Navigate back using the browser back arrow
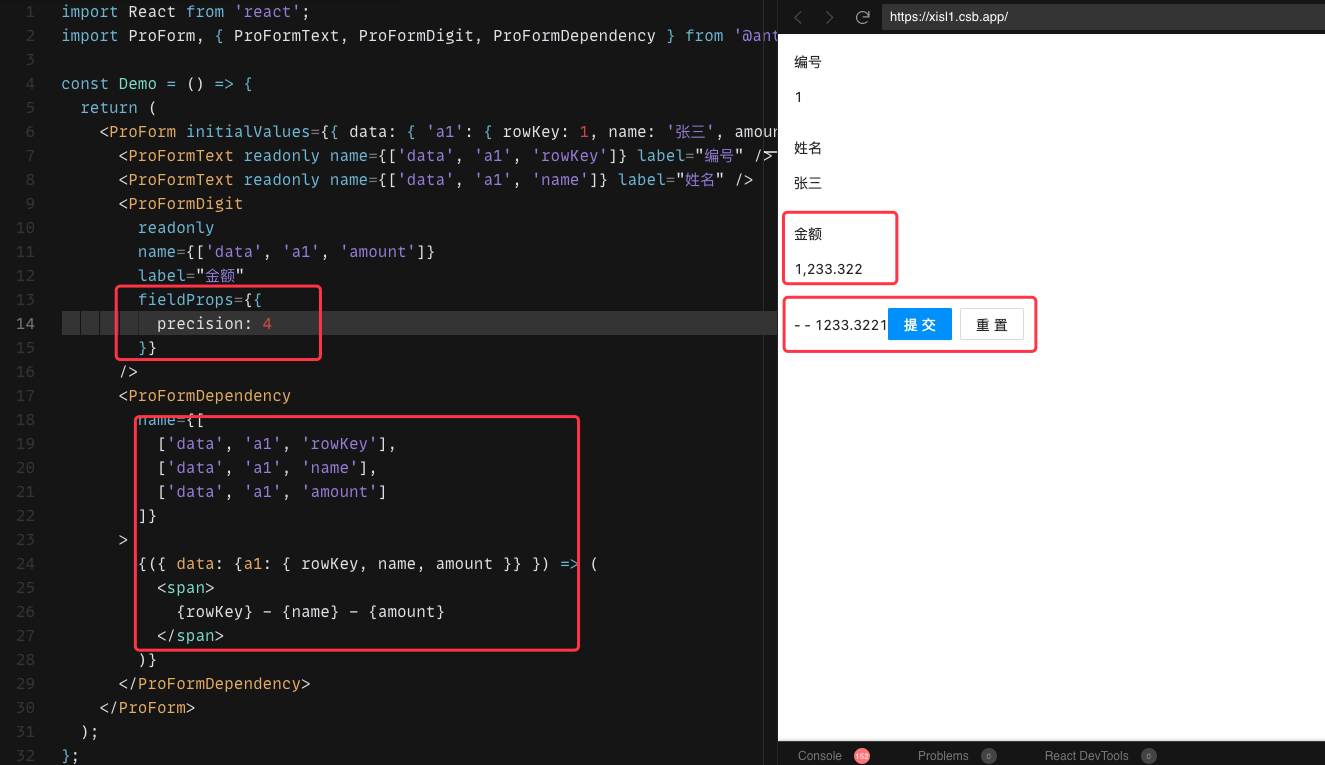 pos(797,17)
